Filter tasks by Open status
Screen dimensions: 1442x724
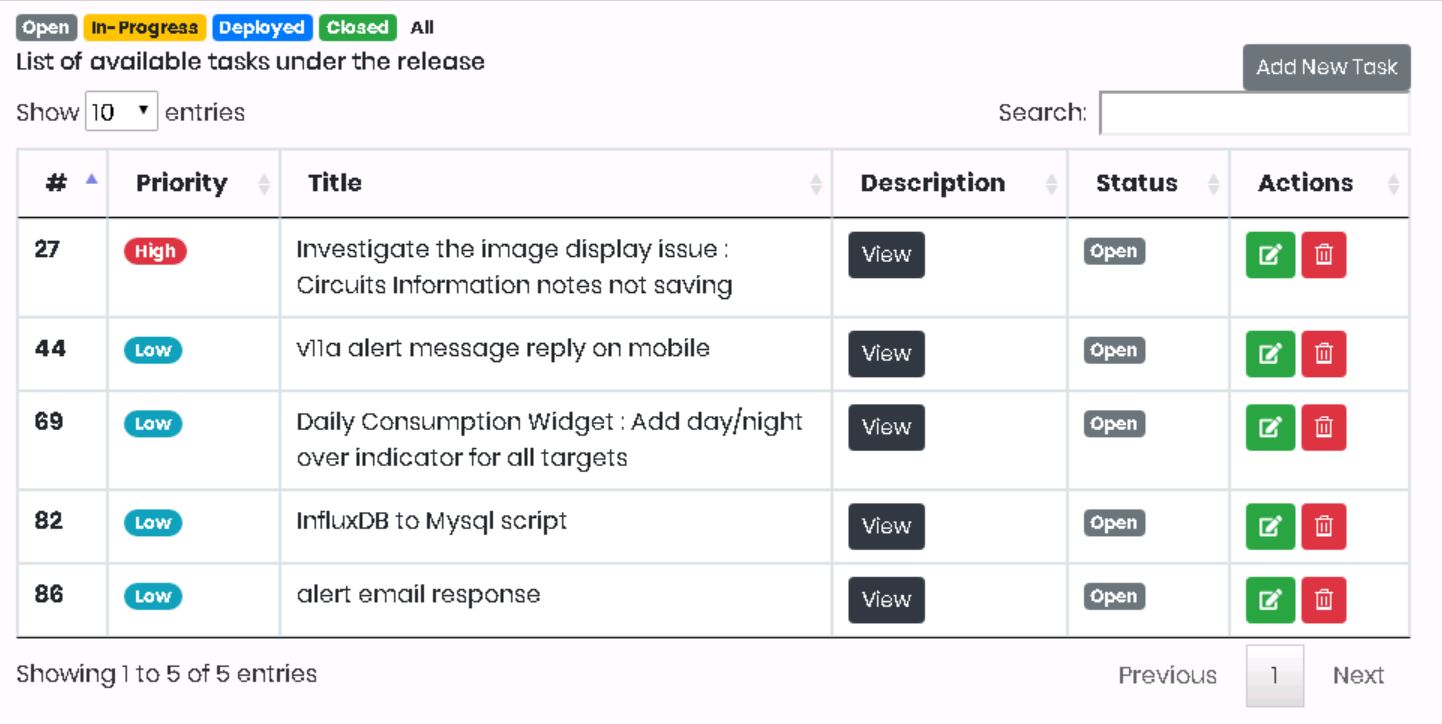click(46, 28)
